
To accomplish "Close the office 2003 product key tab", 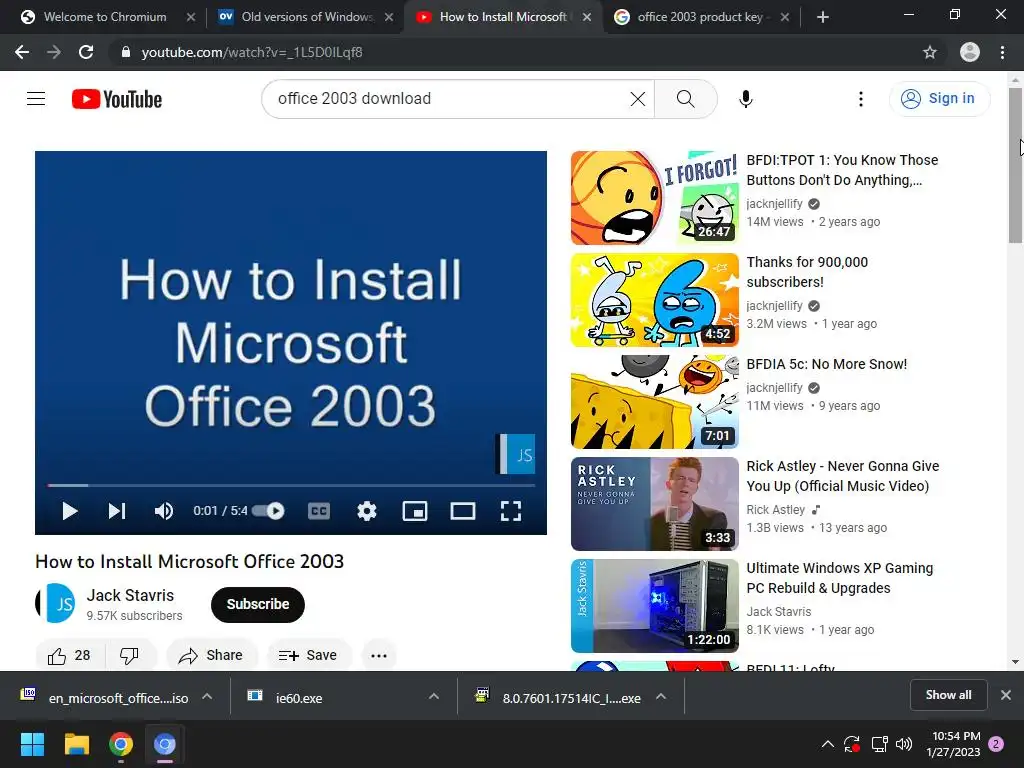I will 785,17.
